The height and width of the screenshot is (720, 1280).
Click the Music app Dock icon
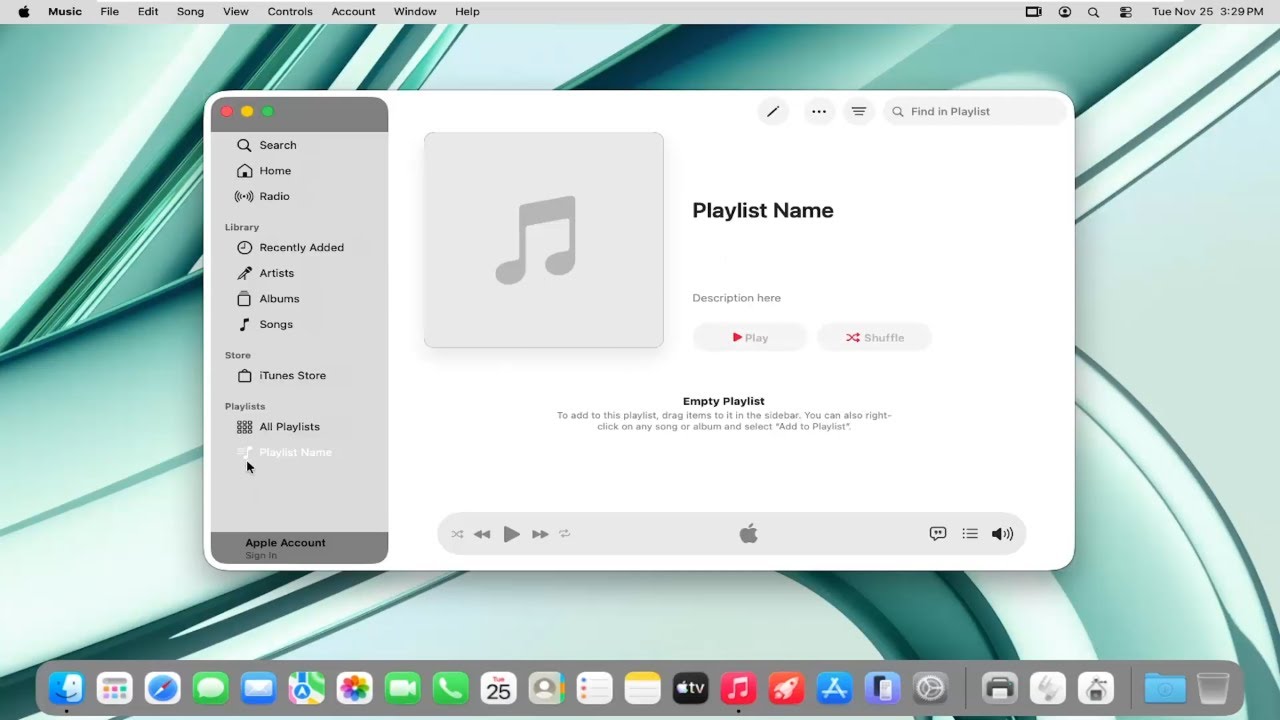coord(738,688)
